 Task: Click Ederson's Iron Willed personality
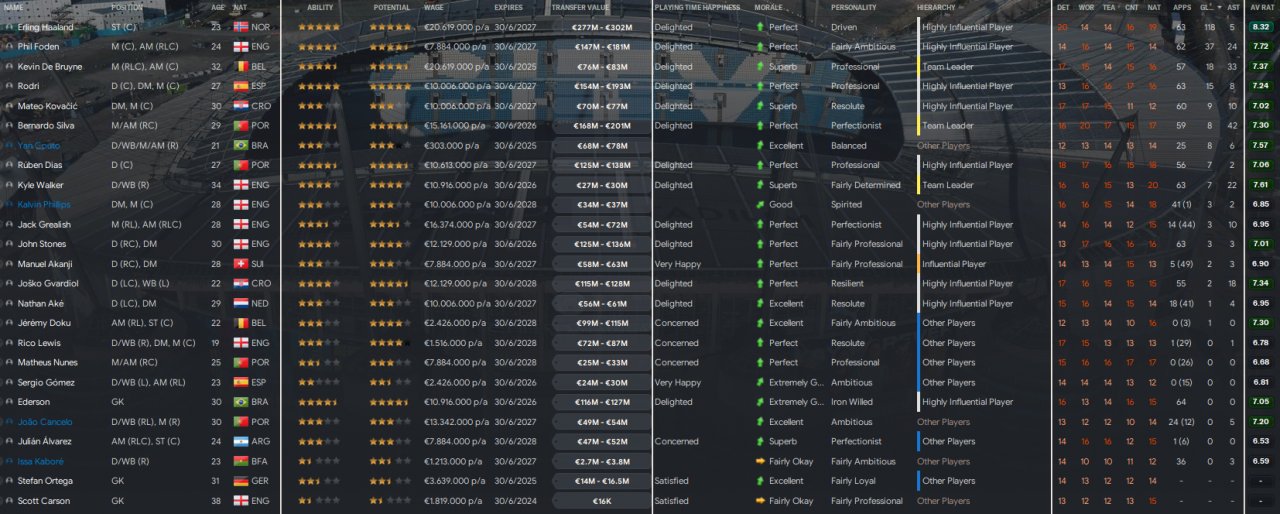[x=852, y=402]
